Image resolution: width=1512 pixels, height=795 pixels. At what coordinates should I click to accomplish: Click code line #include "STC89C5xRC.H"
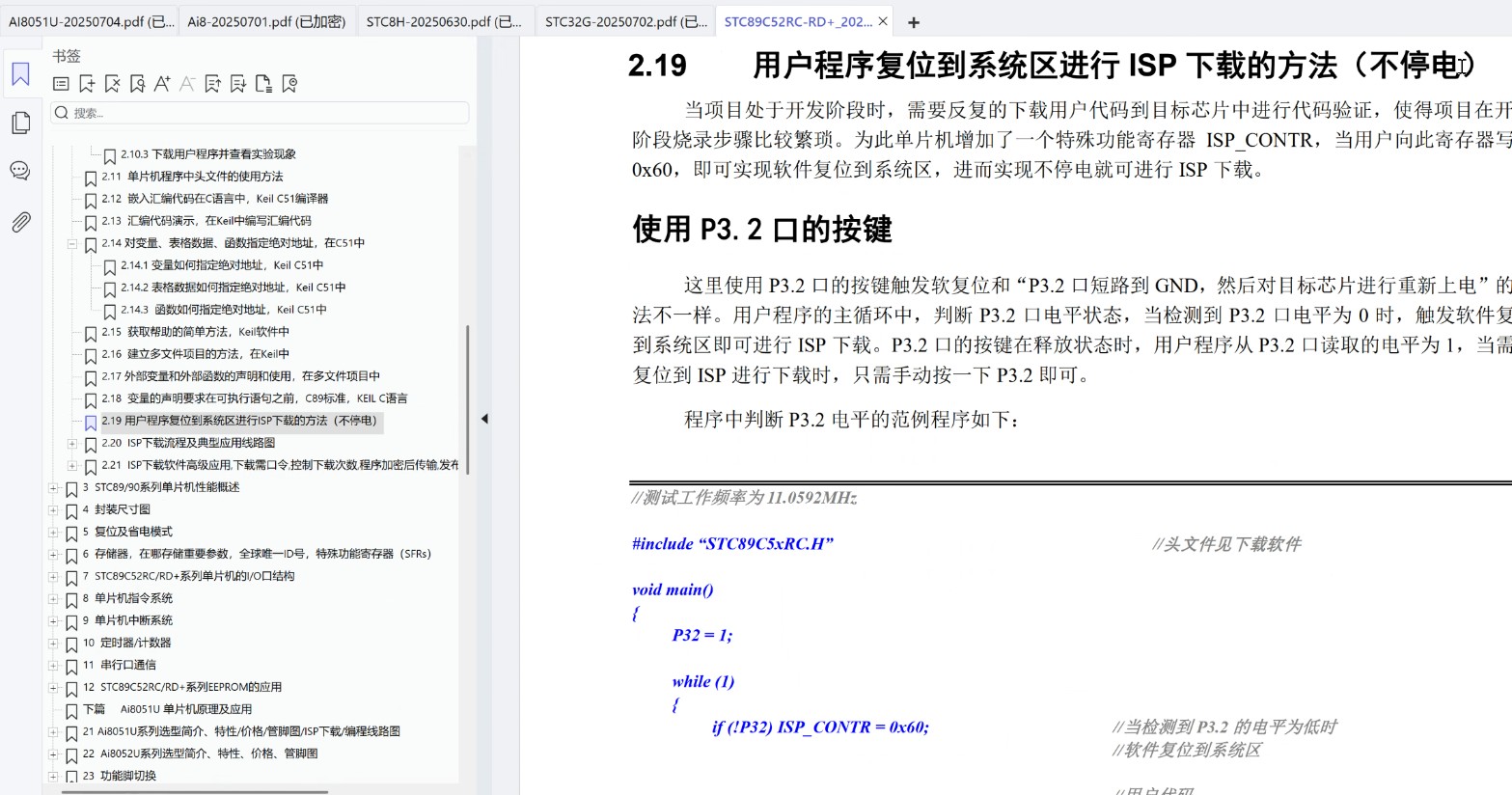[x=732, y=544]
